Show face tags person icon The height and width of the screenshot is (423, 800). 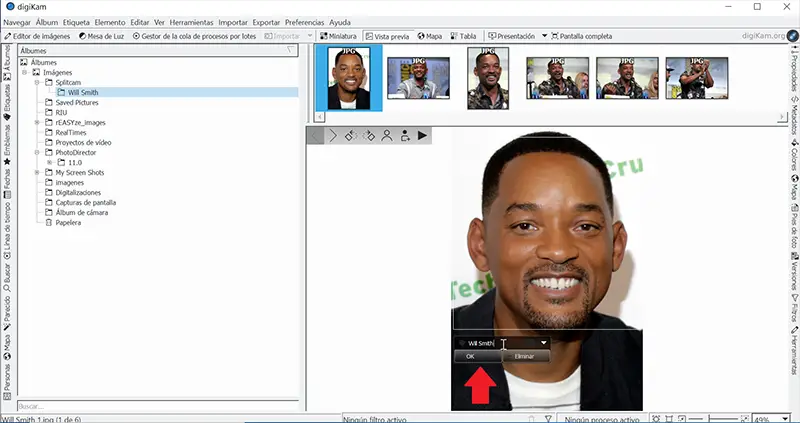387,136
